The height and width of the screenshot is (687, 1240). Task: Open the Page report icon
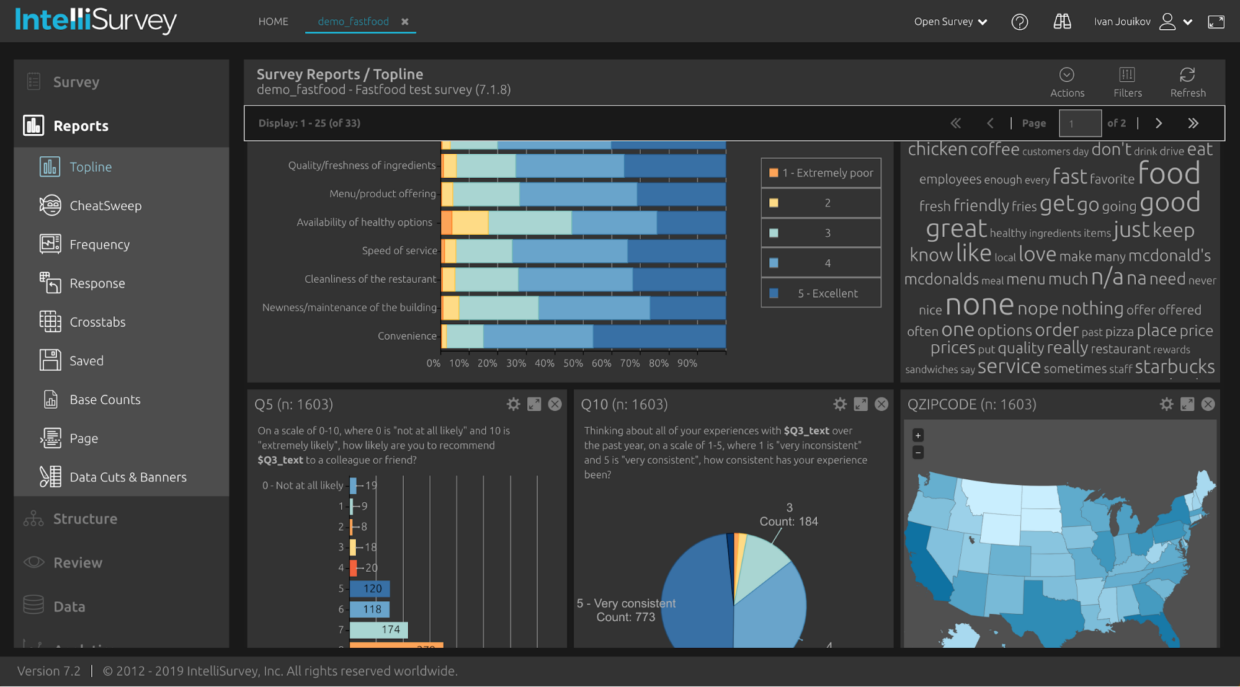pos(50,438)
